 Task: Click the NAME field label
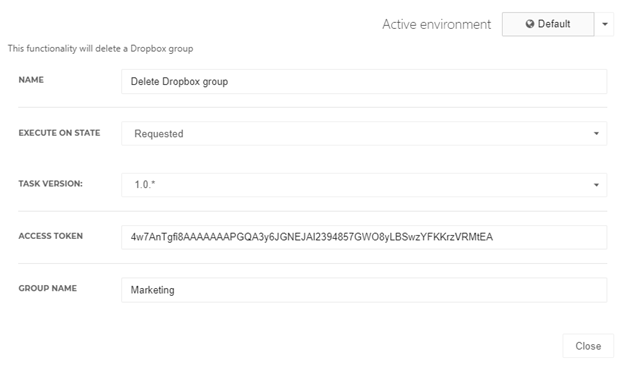31,80
